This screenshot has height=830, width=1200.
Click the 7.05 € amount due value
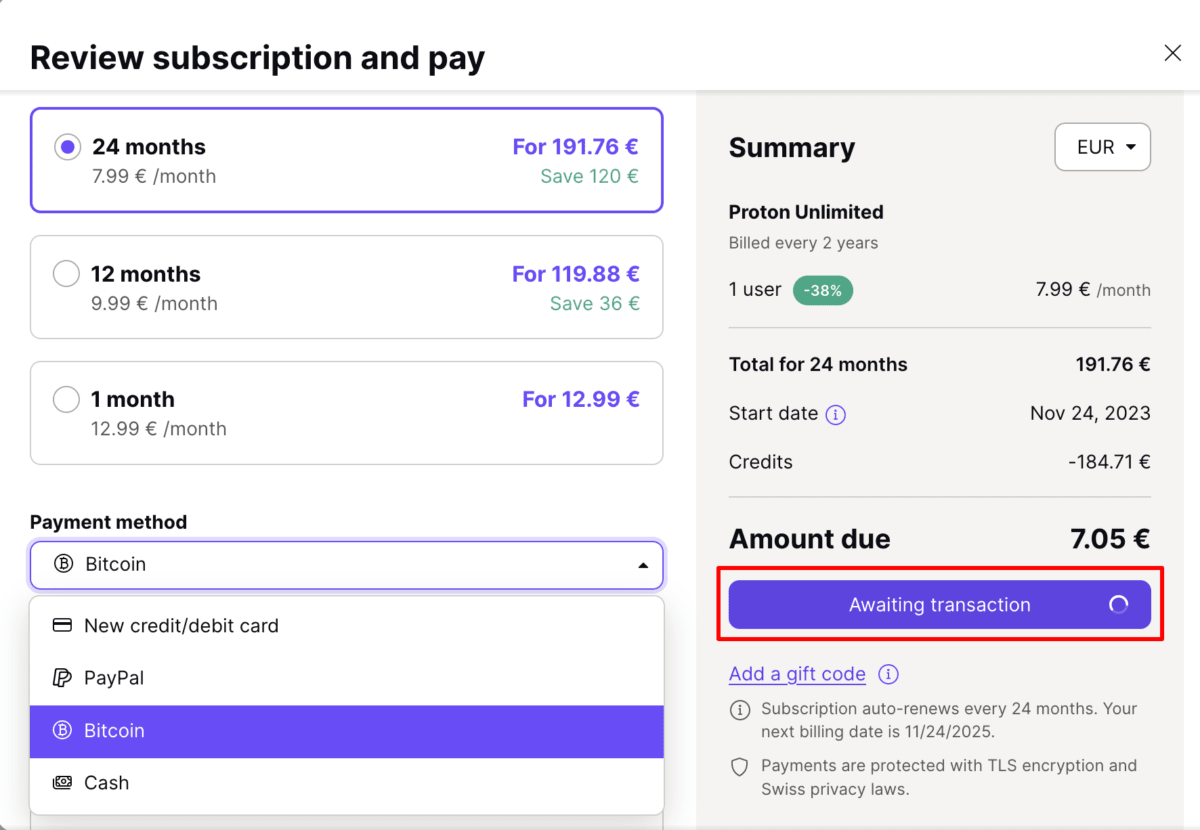(x=1110, y=539)
